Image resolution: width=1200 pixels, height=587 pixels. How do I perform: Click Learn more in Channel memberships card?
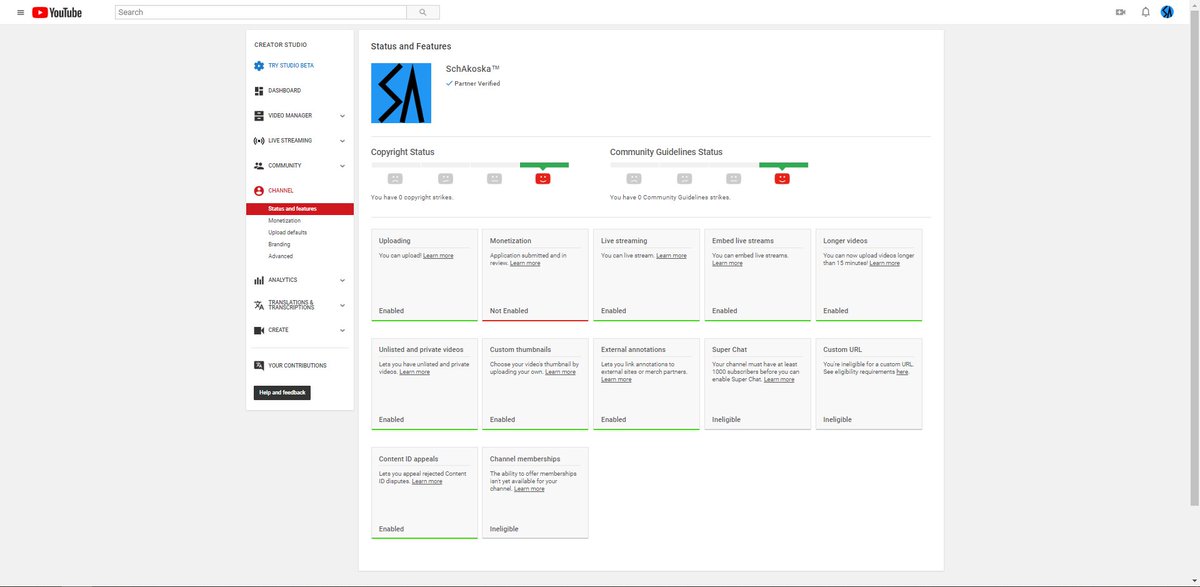pyautogui.click(x=529, y=489)
